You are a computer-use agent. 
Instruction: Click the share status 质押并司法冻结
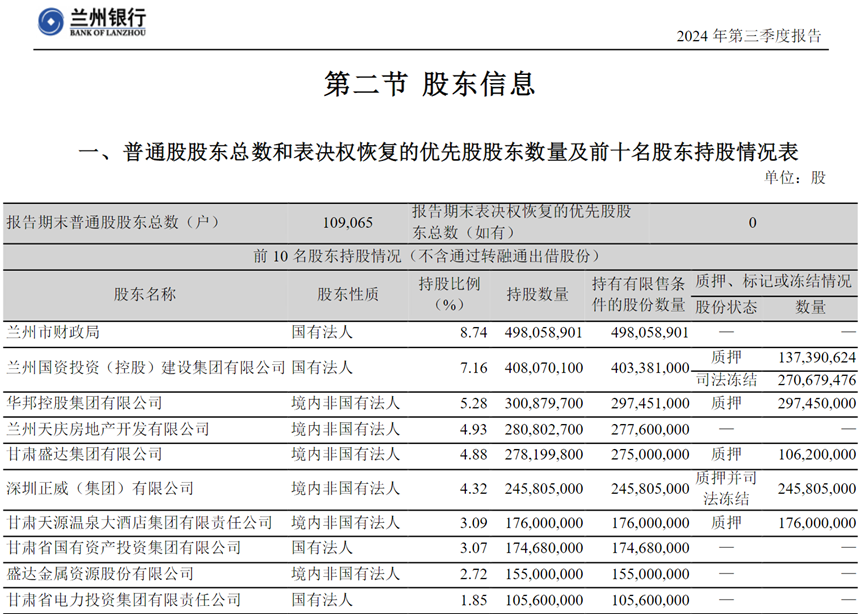coord(725,488)
